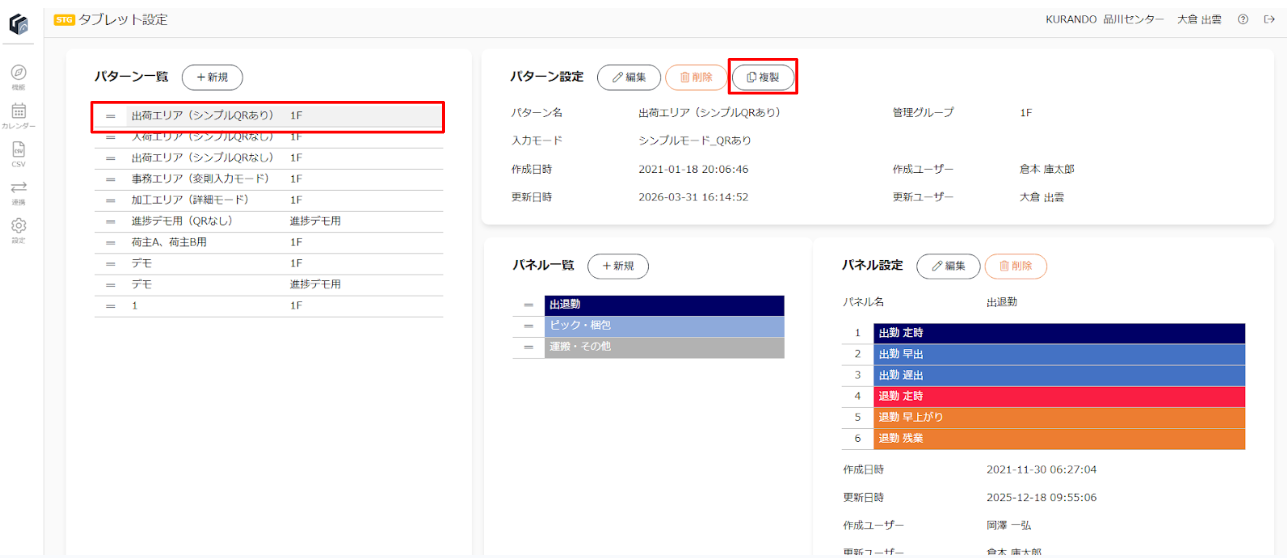The width and height of the screenshot is (1287, 558).
Task: Click the 退勤 残業 orange bar
Action: 1059,439
